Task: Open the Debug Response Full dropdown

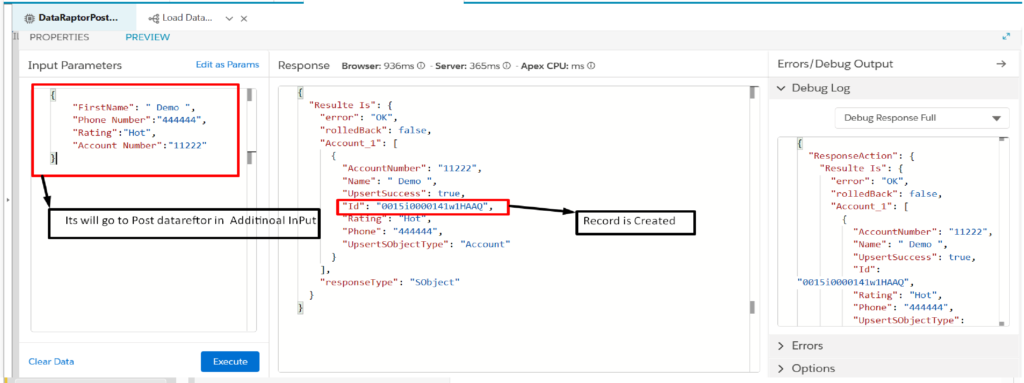Action: pos(922,118)
